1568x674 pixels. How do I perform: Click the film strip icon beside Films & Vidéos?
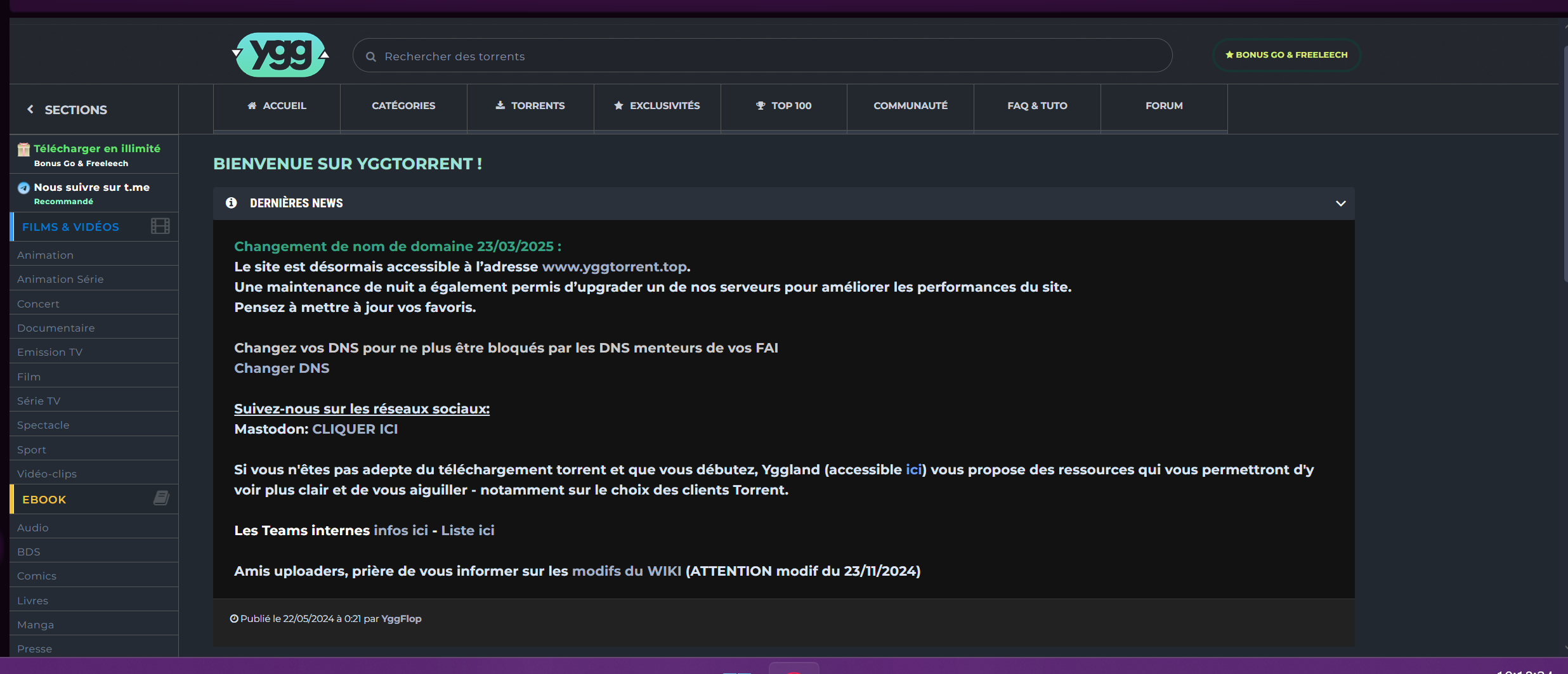click(x=160, y=226)
